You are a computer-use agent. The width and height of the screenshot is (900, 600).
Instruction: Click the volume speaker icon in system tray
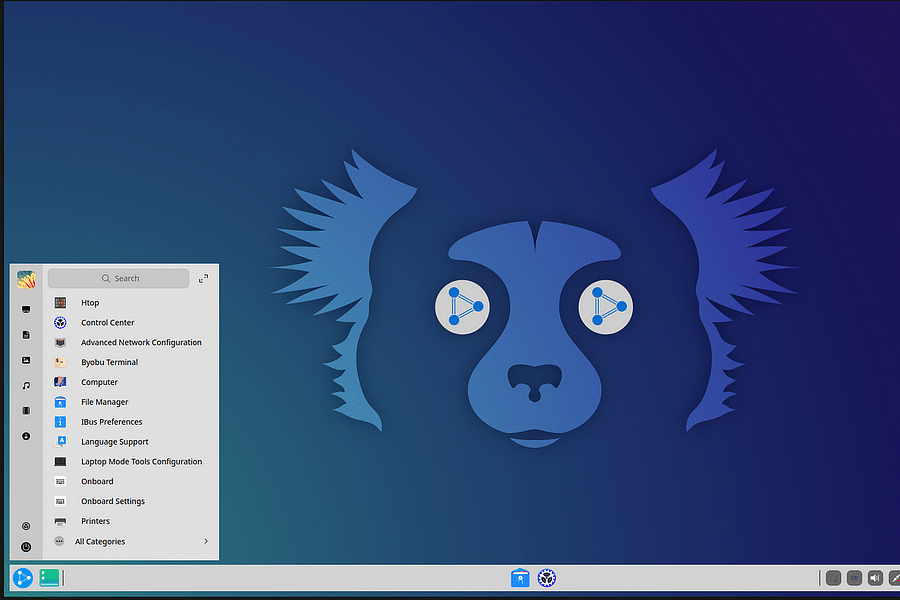coord(874,577)
